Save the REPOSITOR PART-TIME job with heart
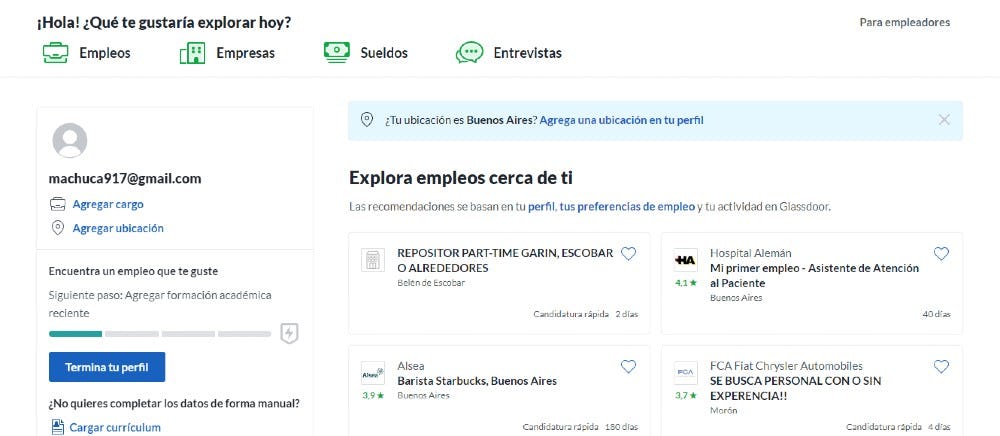1000x436 pixels. click(628, 254)
